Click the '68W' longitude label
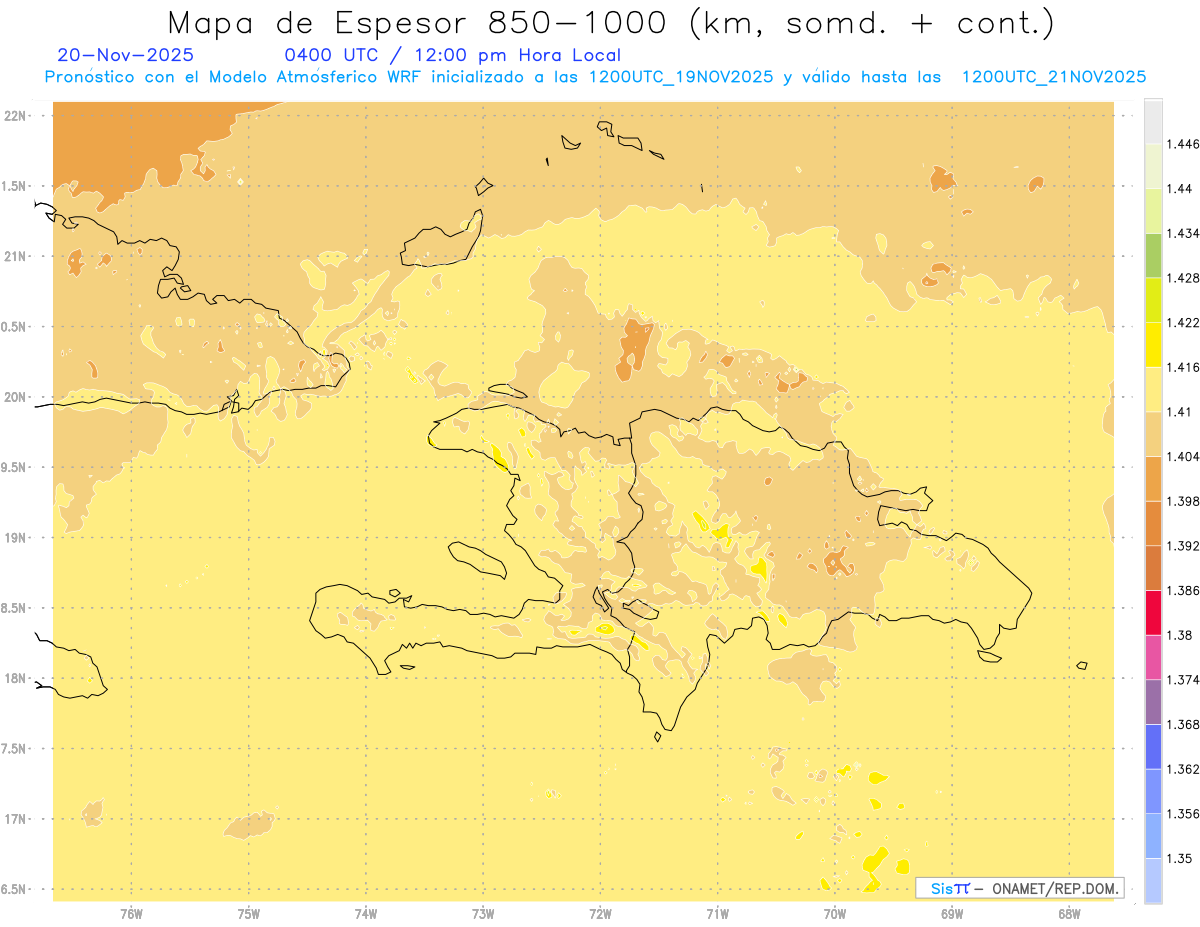Viewport: 1200px width, 927px height. coord(1069,913)
